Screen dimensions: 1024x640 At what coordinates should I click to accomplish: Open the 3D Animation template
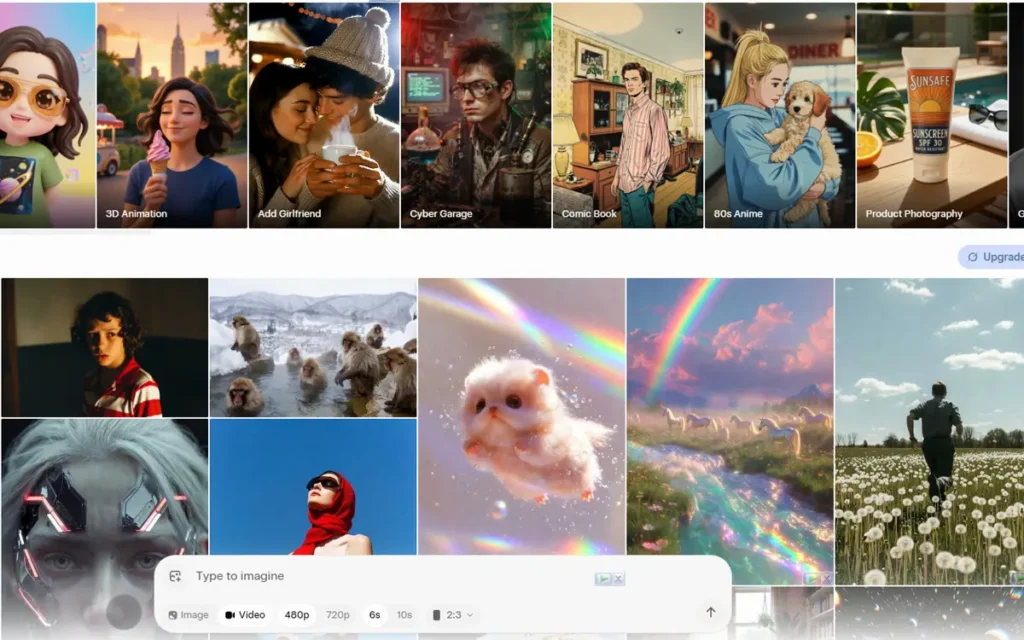[x=170, y=110]
